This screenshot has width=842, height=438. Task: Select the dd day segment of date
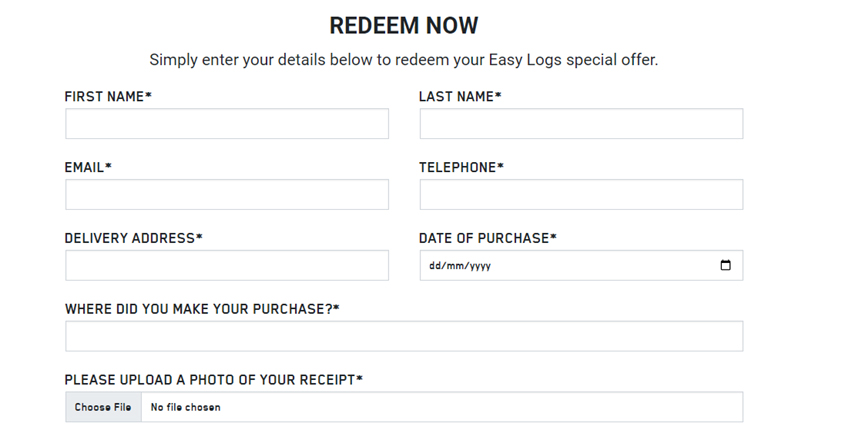click(434, 266)
